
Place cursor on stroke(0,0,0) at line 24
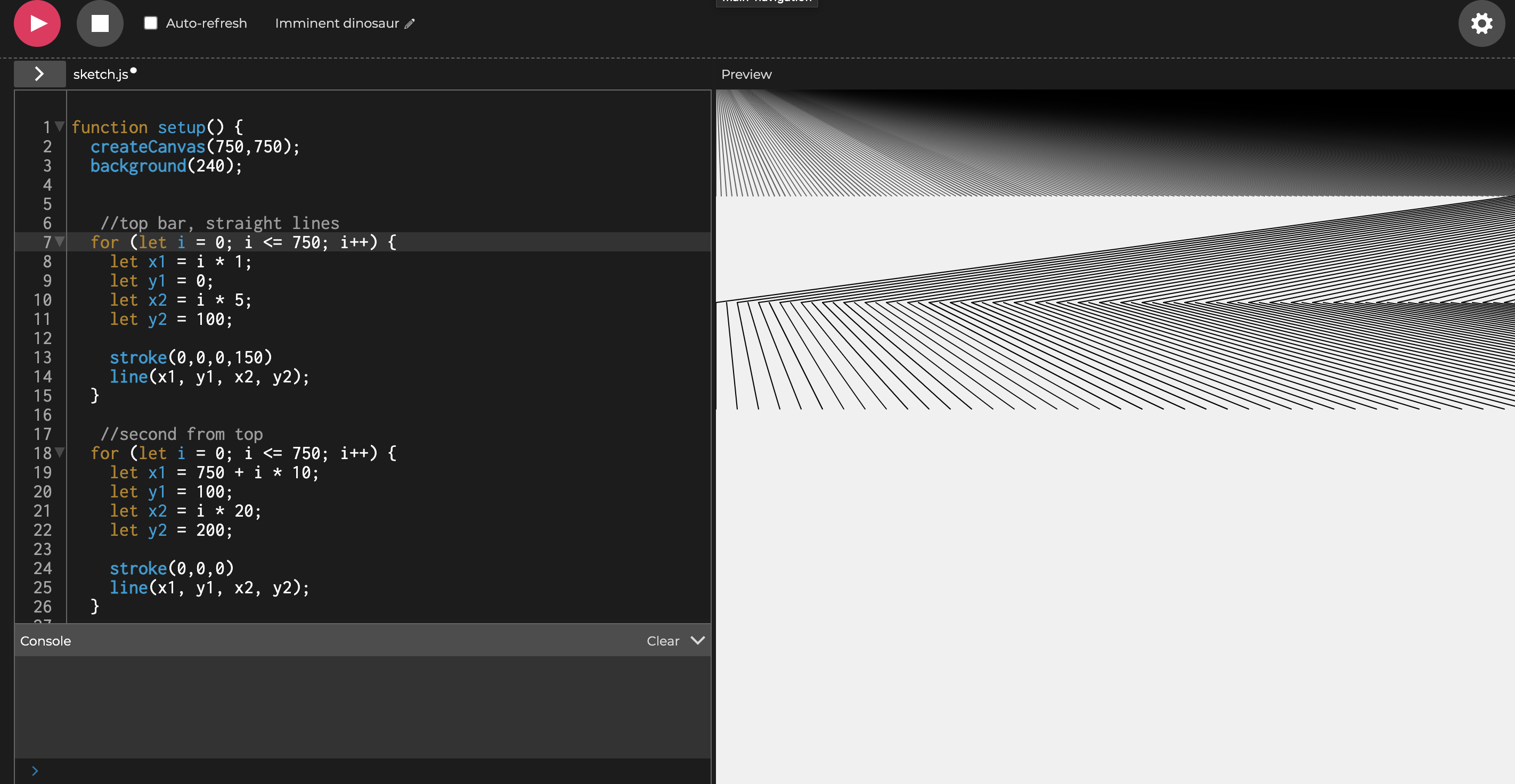172,568
